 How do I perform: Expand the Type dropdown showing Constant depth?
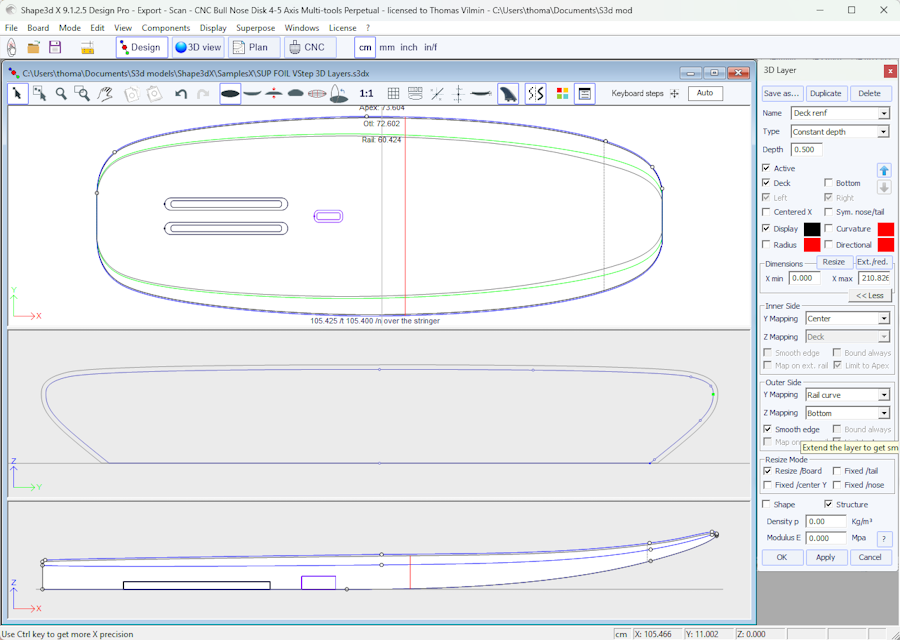click(884, 132)
